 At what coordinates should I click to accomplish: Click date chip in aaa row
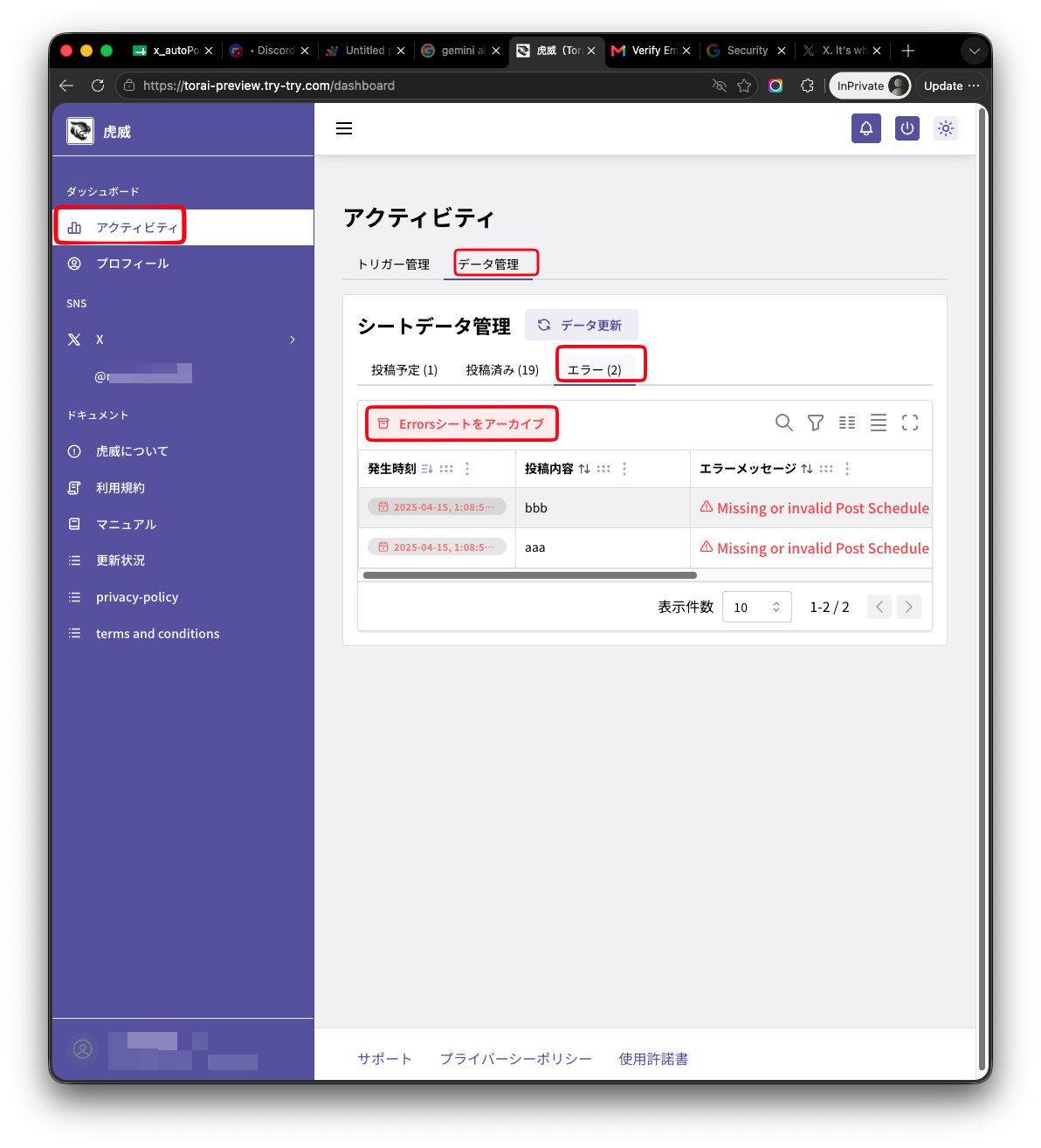pyautogui.click(x=437, y=547)
